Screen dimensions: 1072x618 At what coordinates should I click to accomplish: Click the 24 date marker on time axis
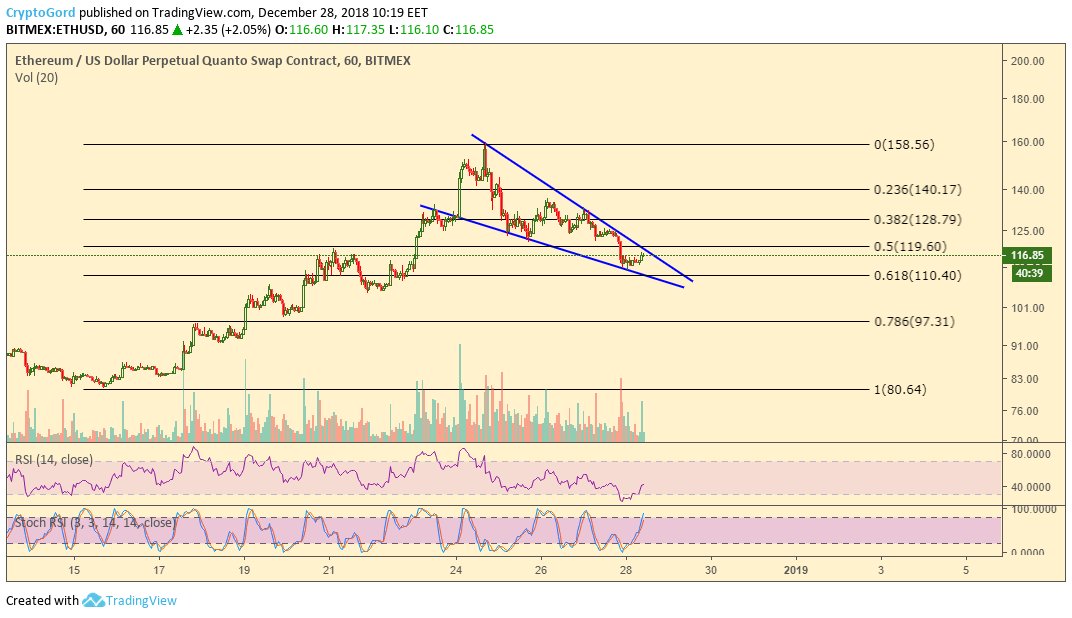pos(457,569)
